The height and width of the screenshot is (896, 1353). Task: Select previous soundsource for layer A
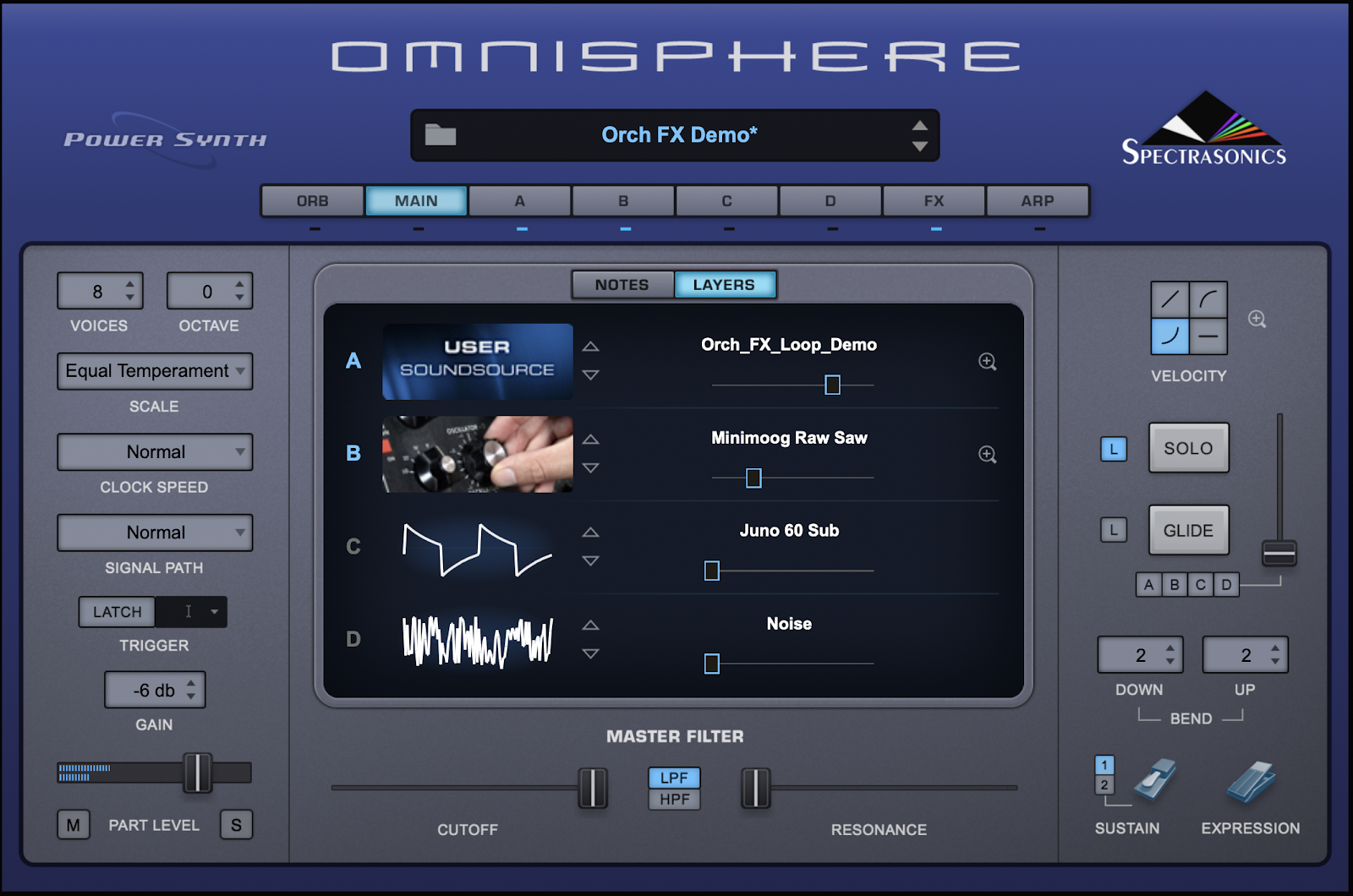click(590, 347)
